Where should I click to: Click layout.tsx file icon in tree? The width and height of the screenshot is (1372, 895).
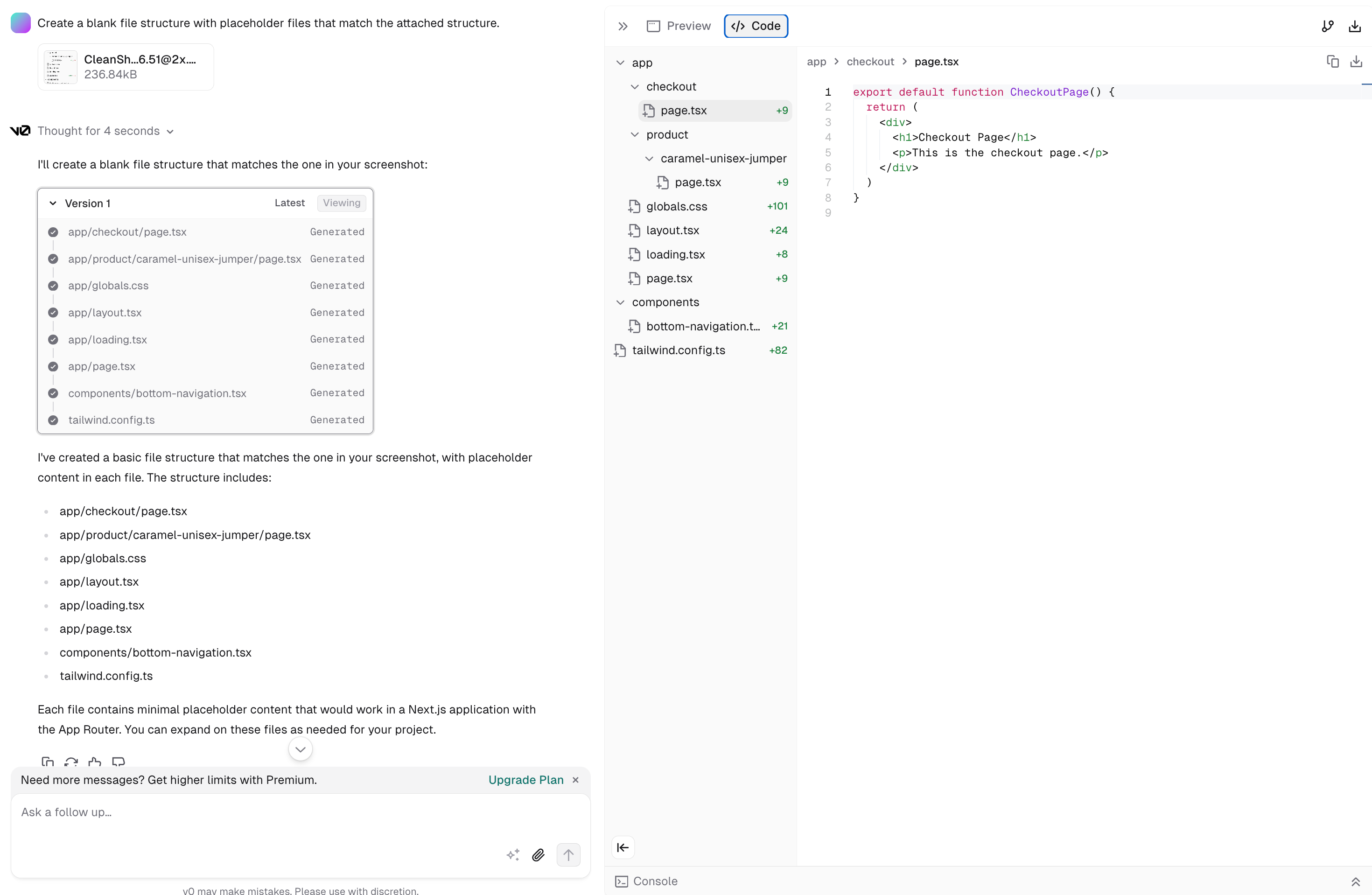[x=634, y=231]
